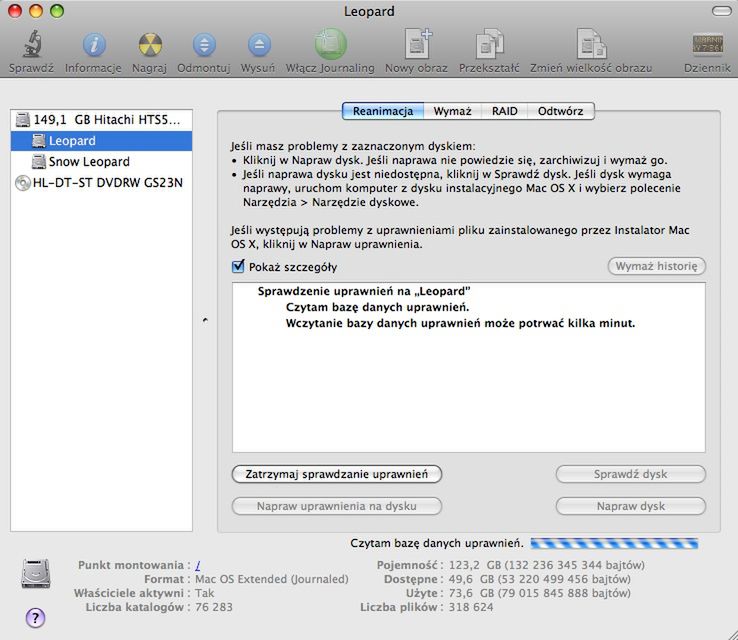738x640 pixels.
Task: Select the 149,1 GB Hitachi disk in the sidebar
Action: point(101,120)
